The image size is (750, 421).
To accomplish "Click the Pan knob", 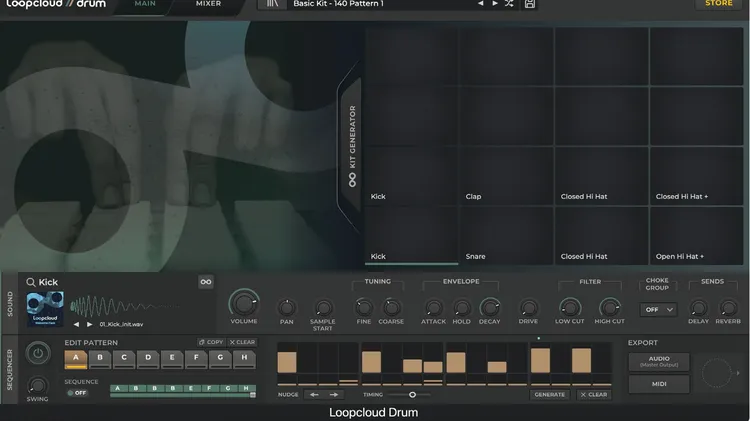I will [x=287, y=308].
